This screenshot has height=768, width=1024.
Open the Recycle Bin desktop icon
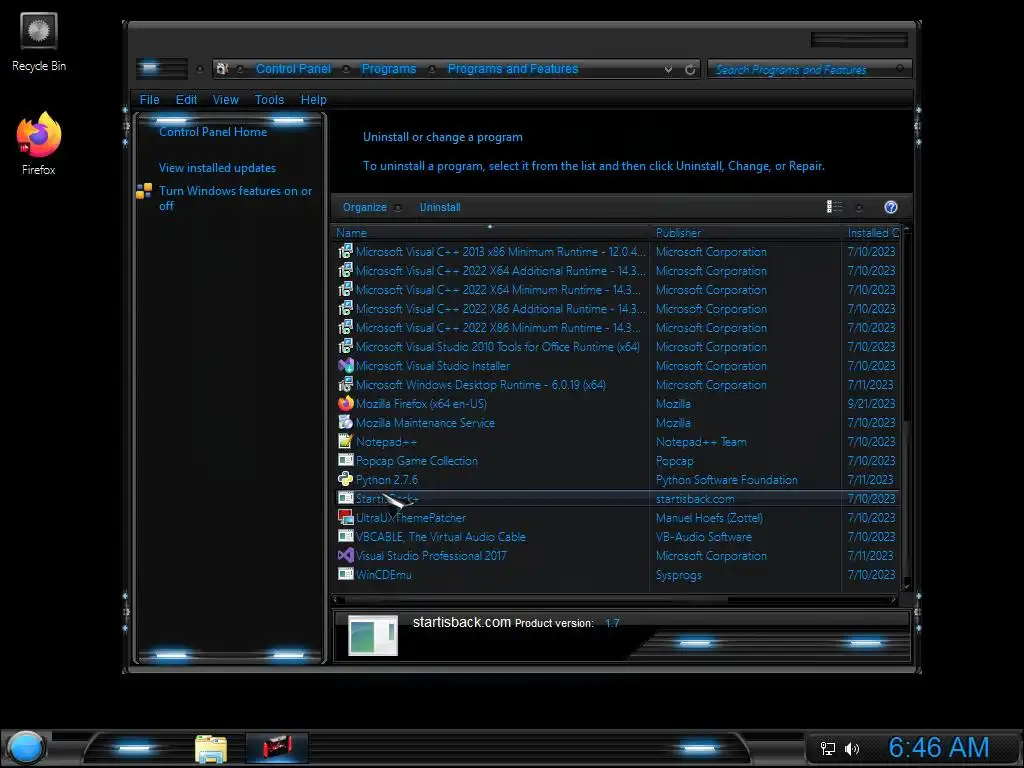(x=39, y=42)
